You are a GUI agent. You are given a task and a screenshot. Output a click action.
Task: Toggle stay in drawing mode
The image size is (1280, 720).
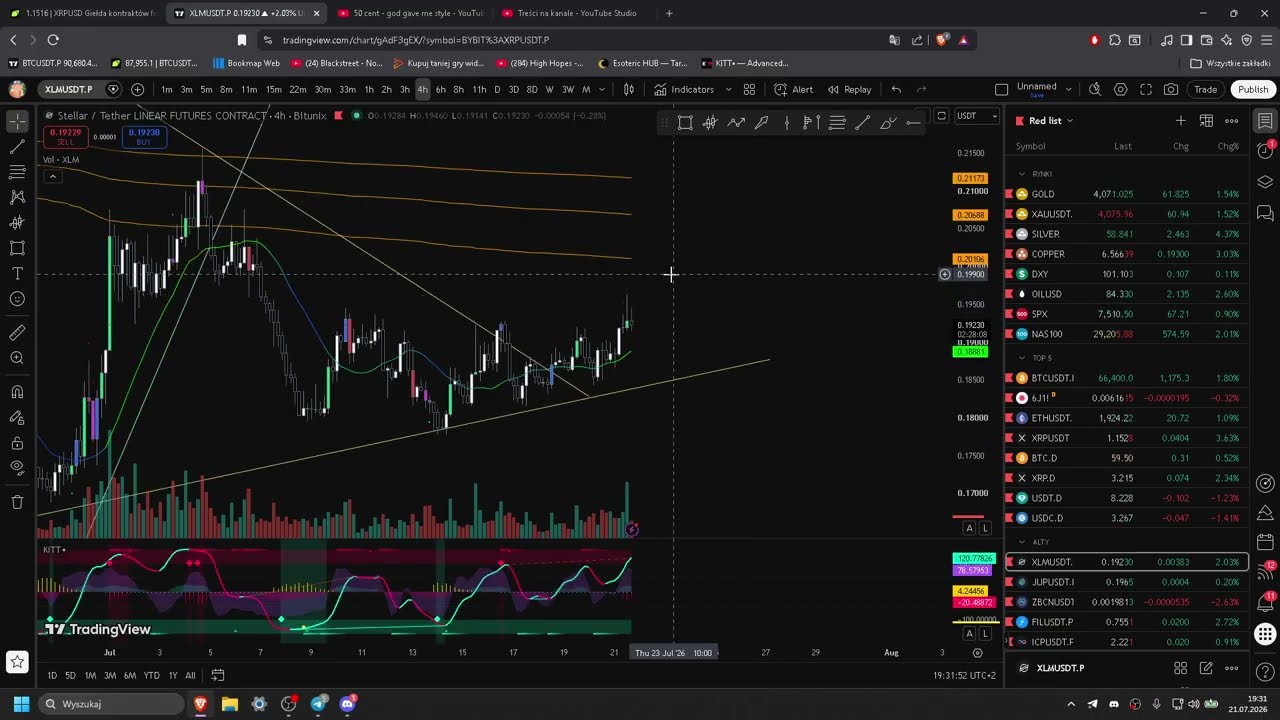tap(17, 417)
